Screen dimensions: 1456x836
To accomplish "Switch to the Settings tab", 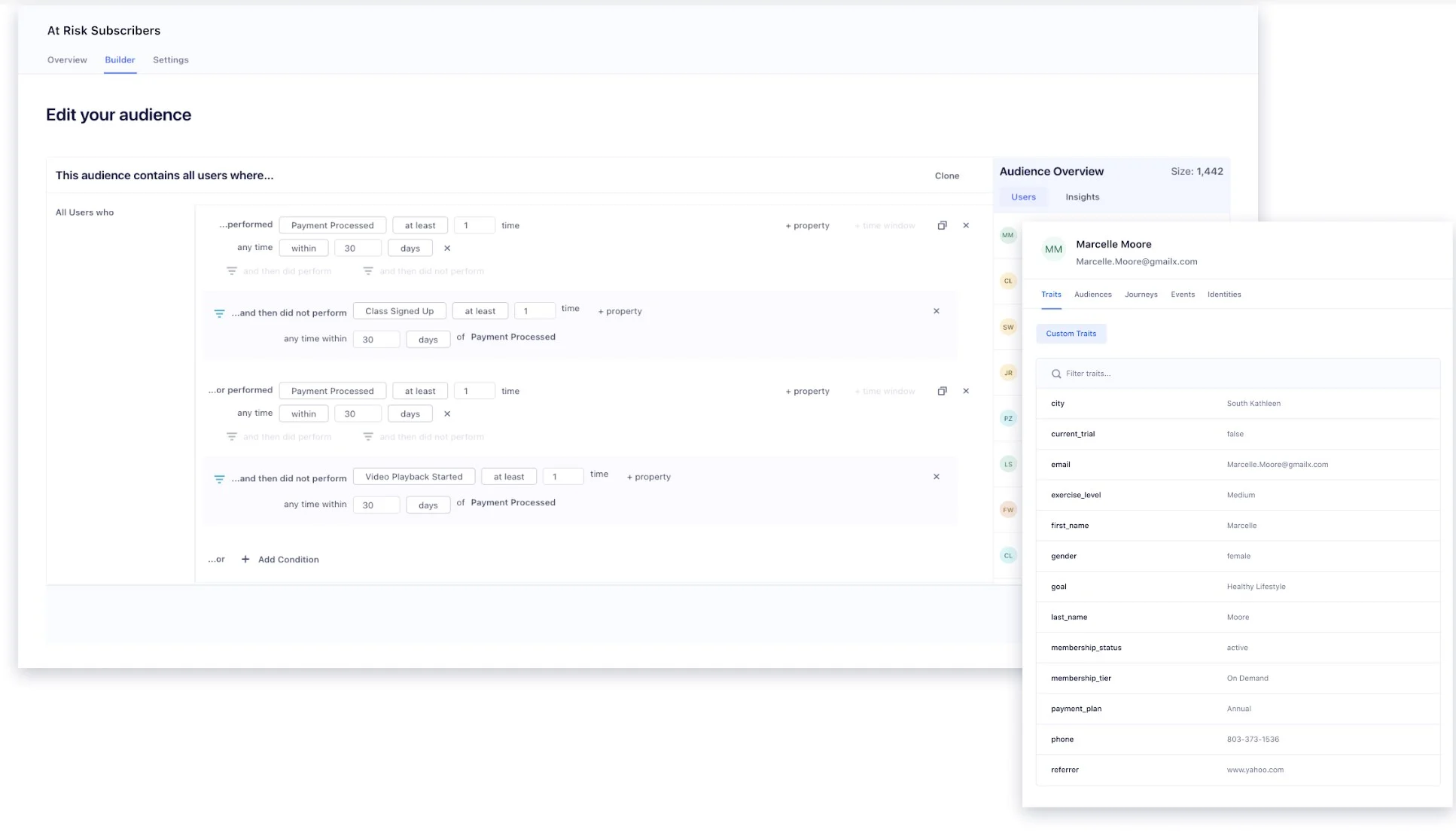I will click(171, 59).
